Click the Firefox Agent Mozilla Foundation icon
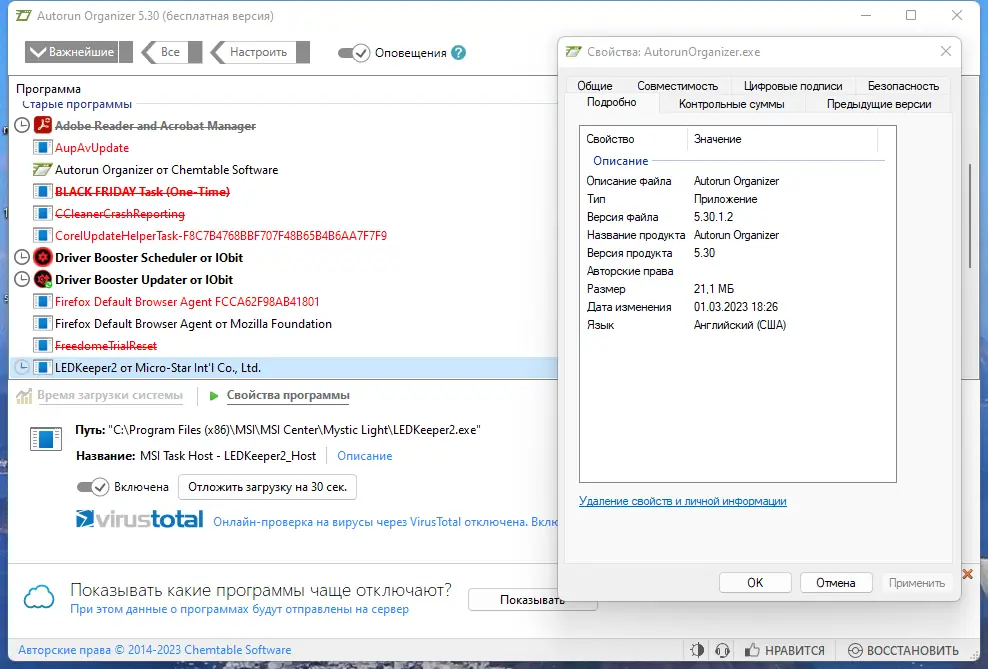Image resolution: width=988 pixels, height=669 pixels. (x=42, y=324)
